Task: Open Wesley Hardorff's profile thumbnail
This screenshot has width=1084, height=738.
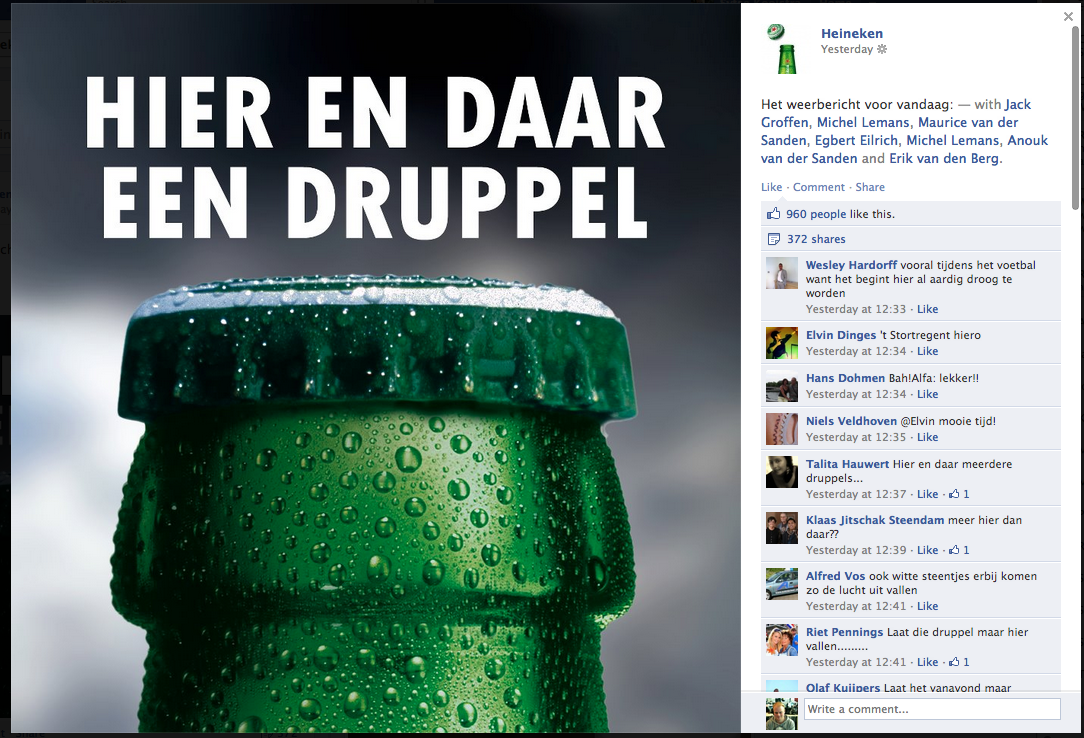Action: pos(782,273)
